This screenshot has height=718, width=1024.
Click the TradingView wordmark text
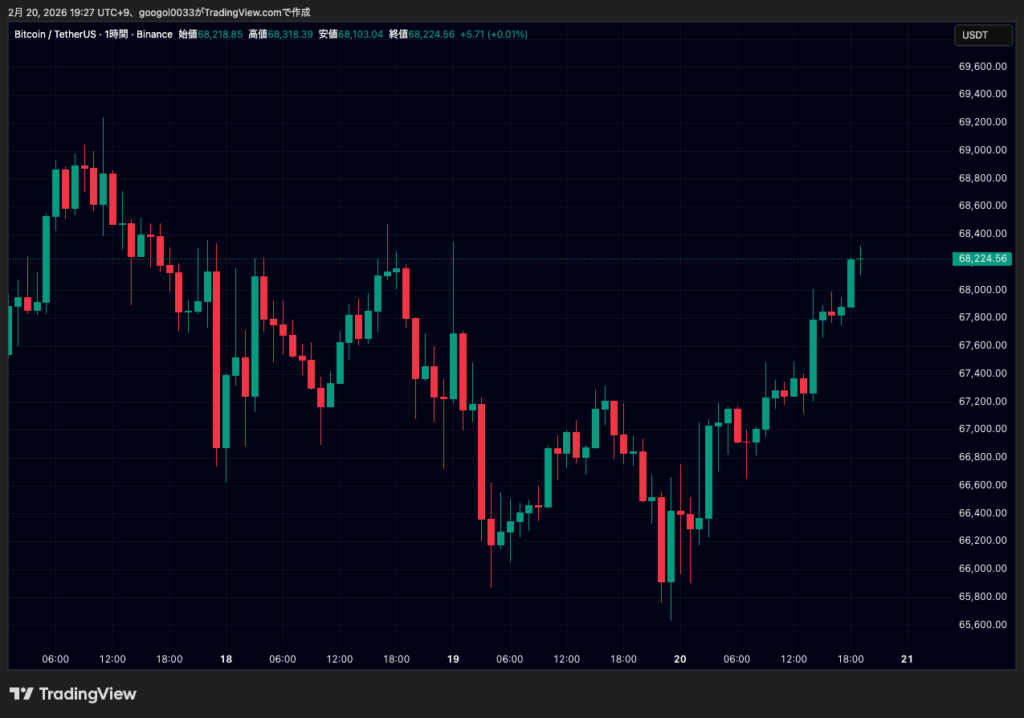pos(89,694)
